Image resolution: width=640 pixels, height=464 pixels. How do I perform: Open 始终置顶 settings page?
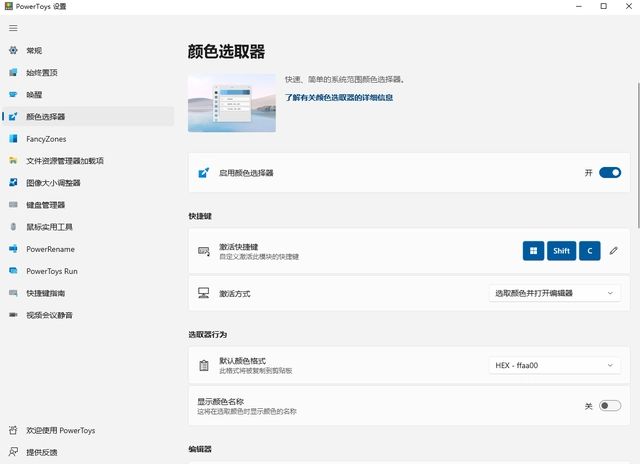click(x=88, y=72)
